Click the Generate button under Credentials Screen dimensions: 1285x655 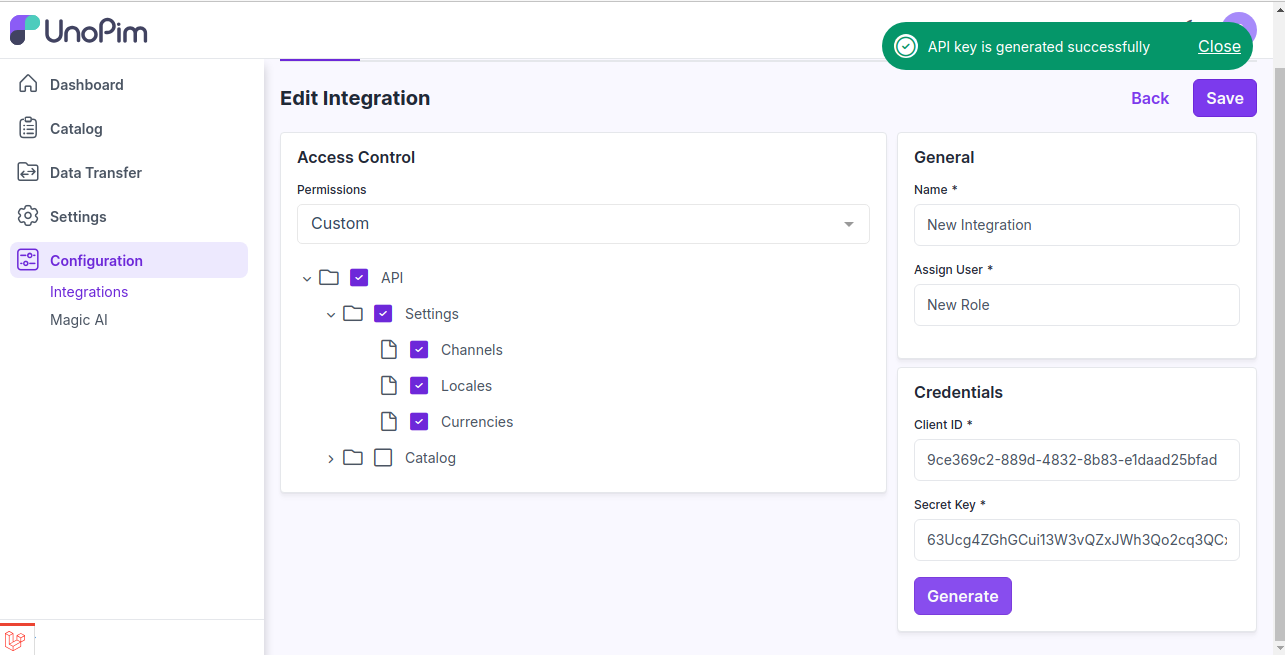click(962, 596)
